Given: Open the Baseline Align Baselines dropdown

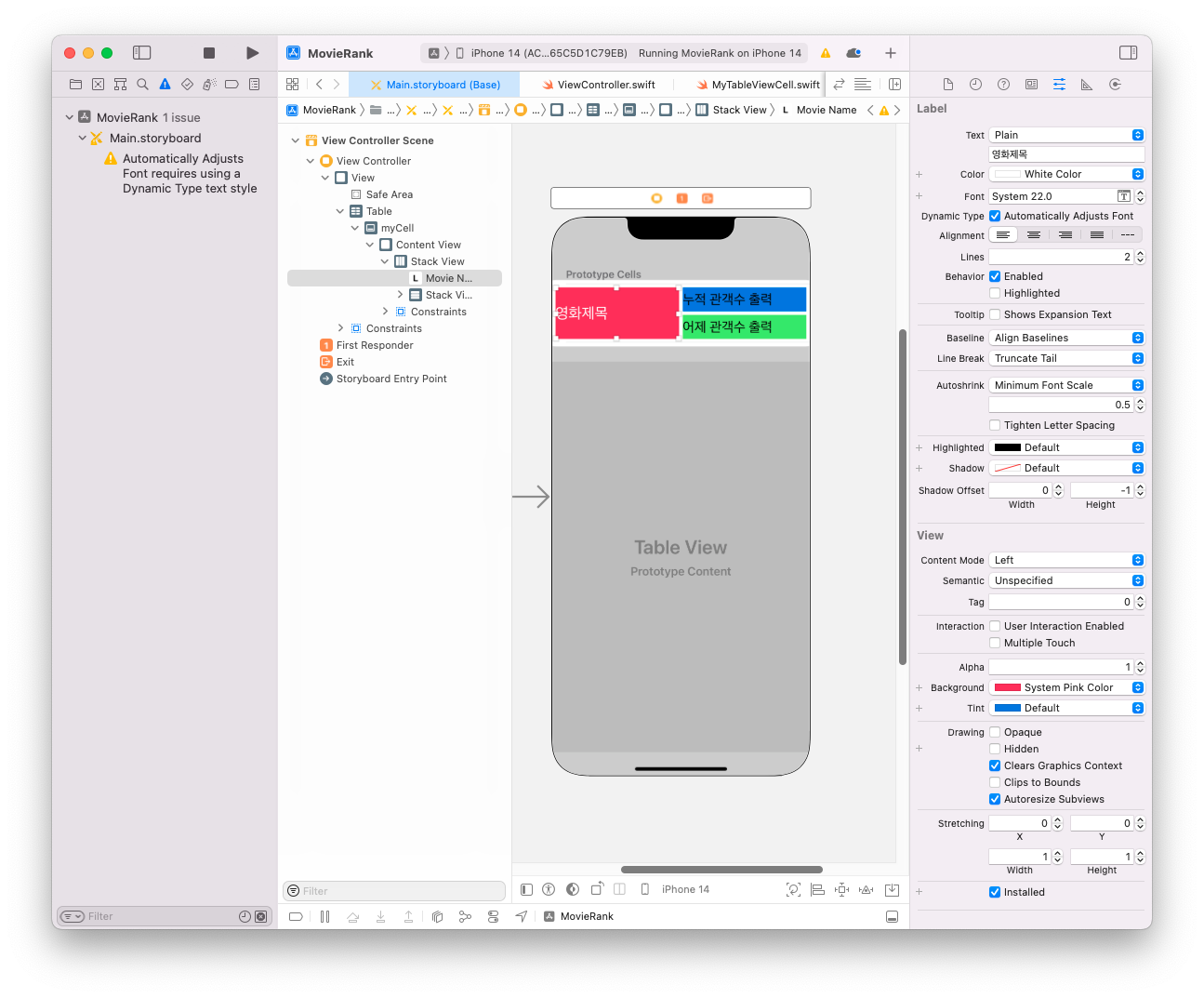Looking at the screenshot, I should point(1066,338).
